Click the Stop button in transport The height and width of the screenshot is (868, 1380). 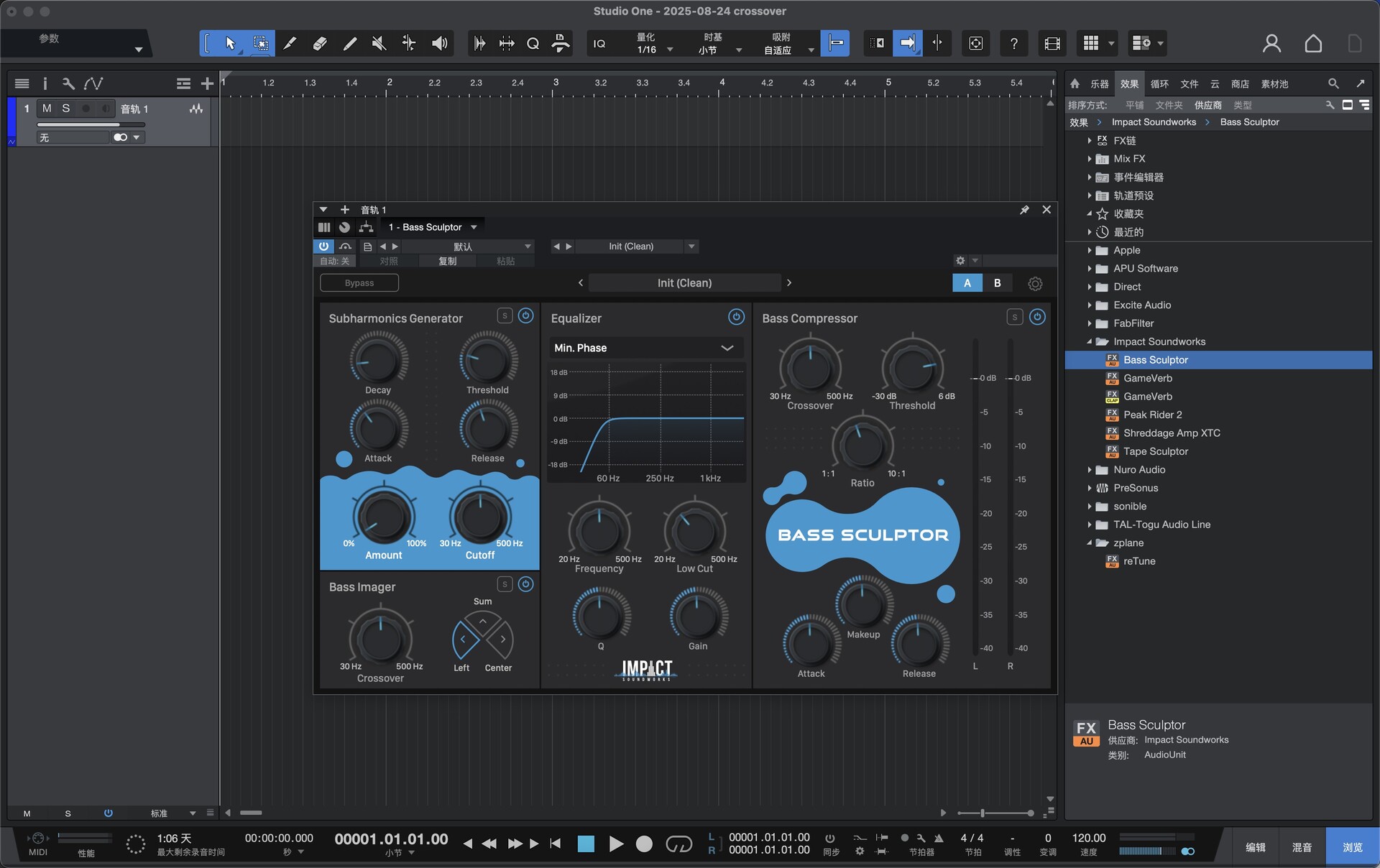[586, 844]
